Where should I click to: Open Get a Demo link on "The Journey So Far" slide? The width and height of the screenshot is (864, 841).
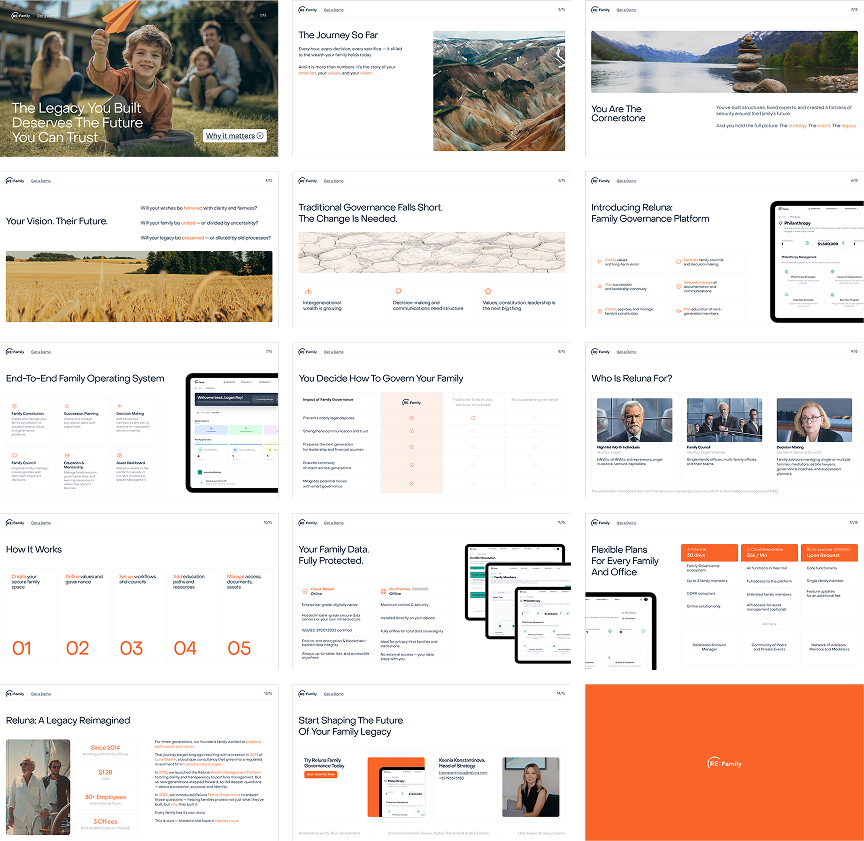click(333, 10)
